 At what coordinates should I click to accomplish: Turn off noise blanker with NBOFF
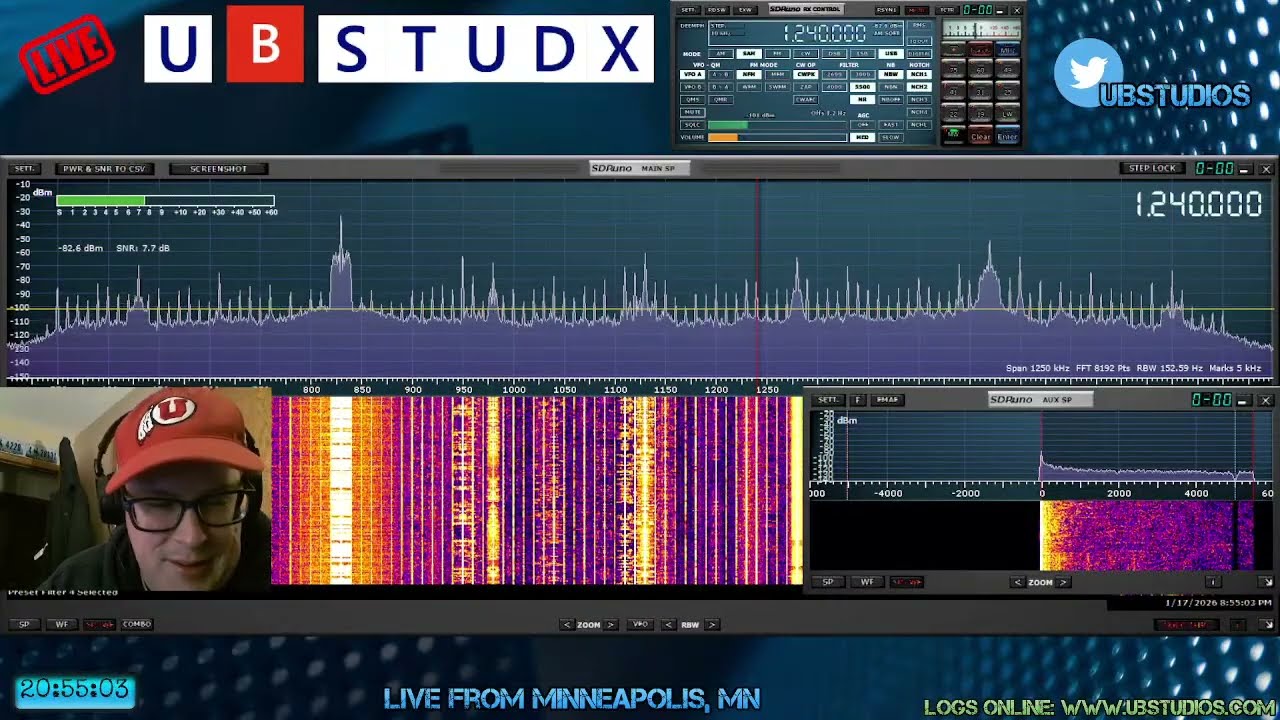891,100
